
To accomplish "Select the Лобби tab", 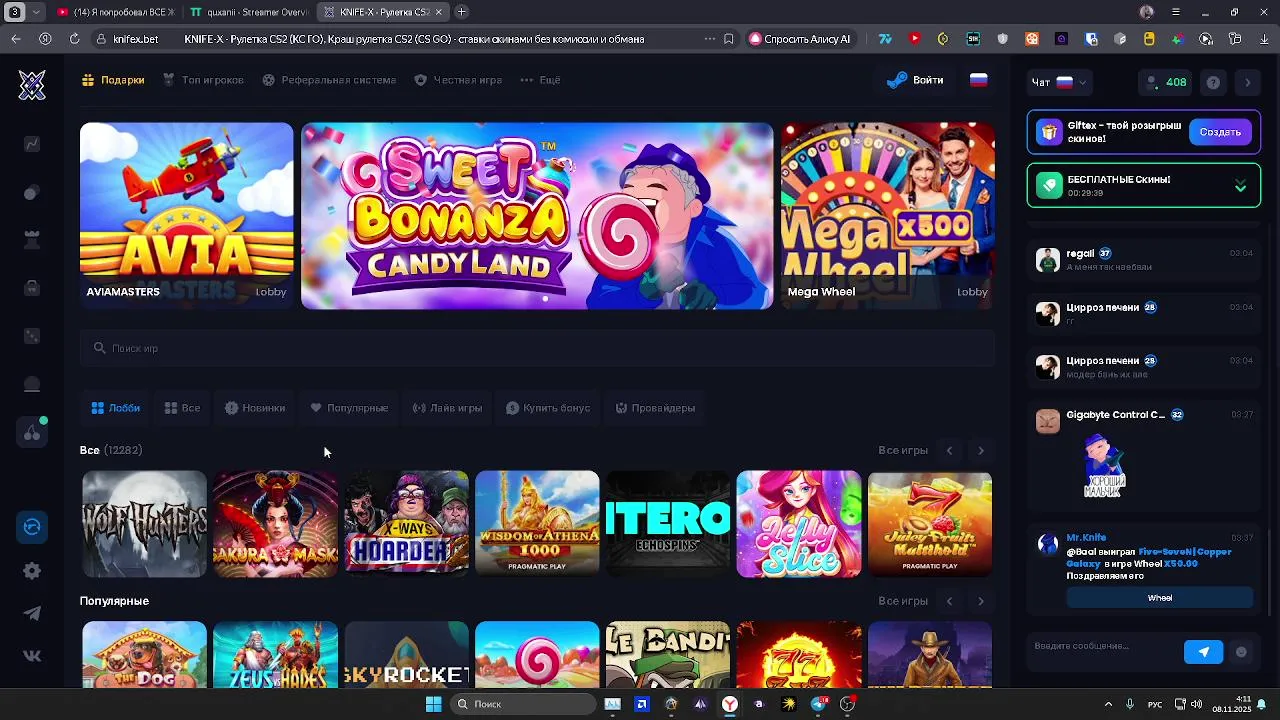I will click(x=115, y=408).
